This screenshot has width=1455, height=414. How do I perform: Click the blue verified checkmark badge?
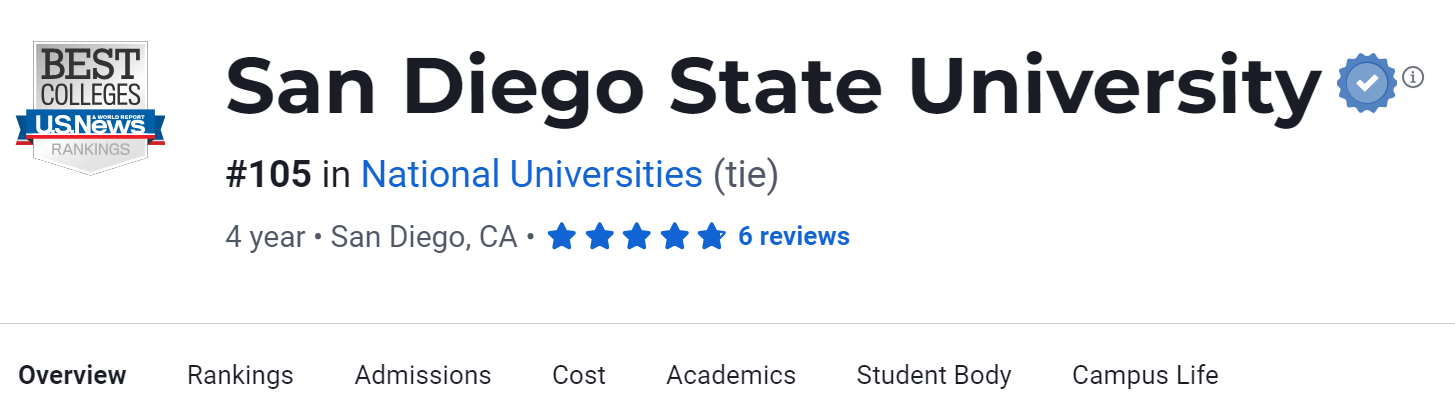[x=1367, y=83]
